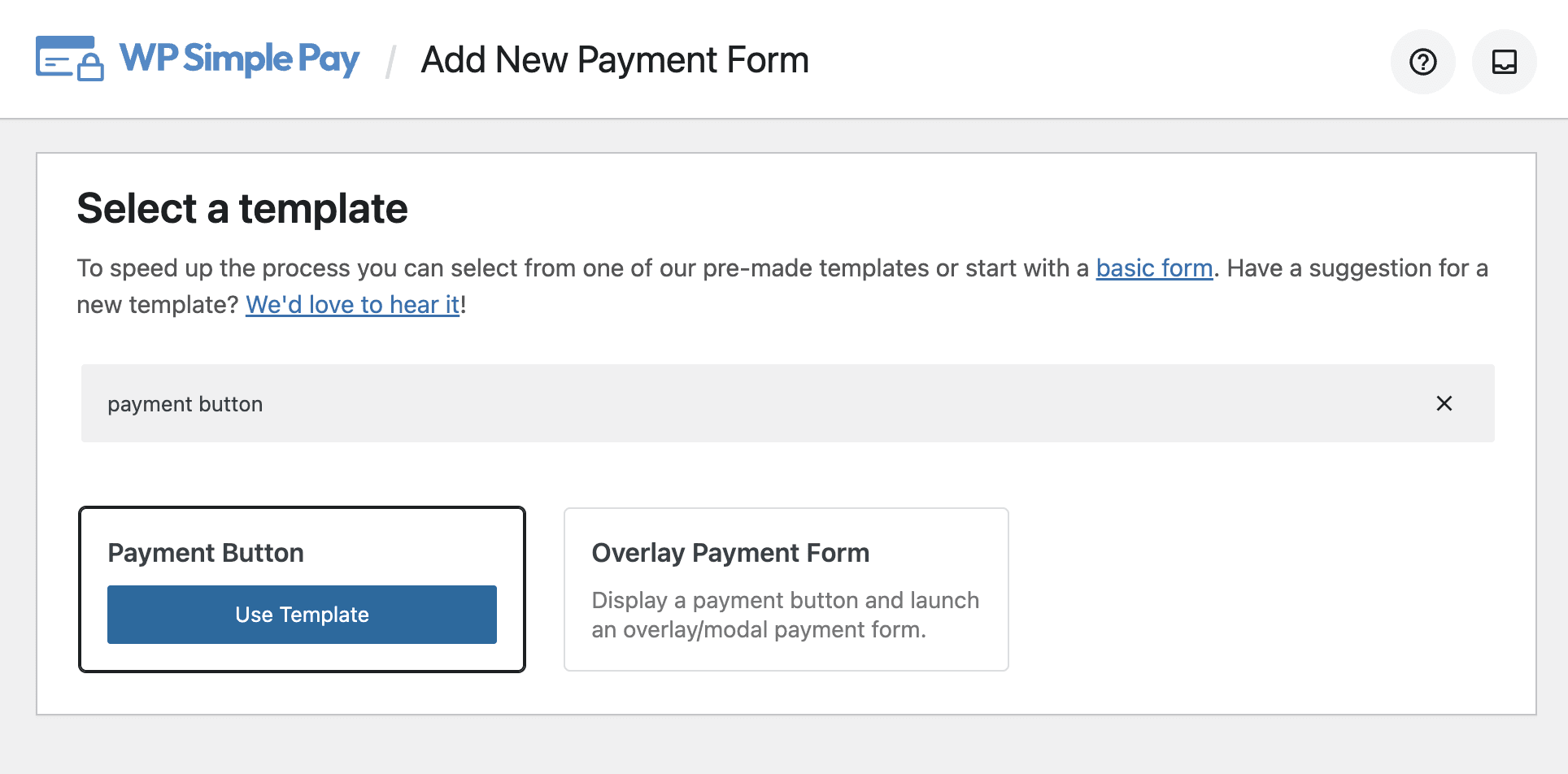The image size is (1568, 774).
Task: Open the notifications inbox icon
Action: tap(1504, 62)
